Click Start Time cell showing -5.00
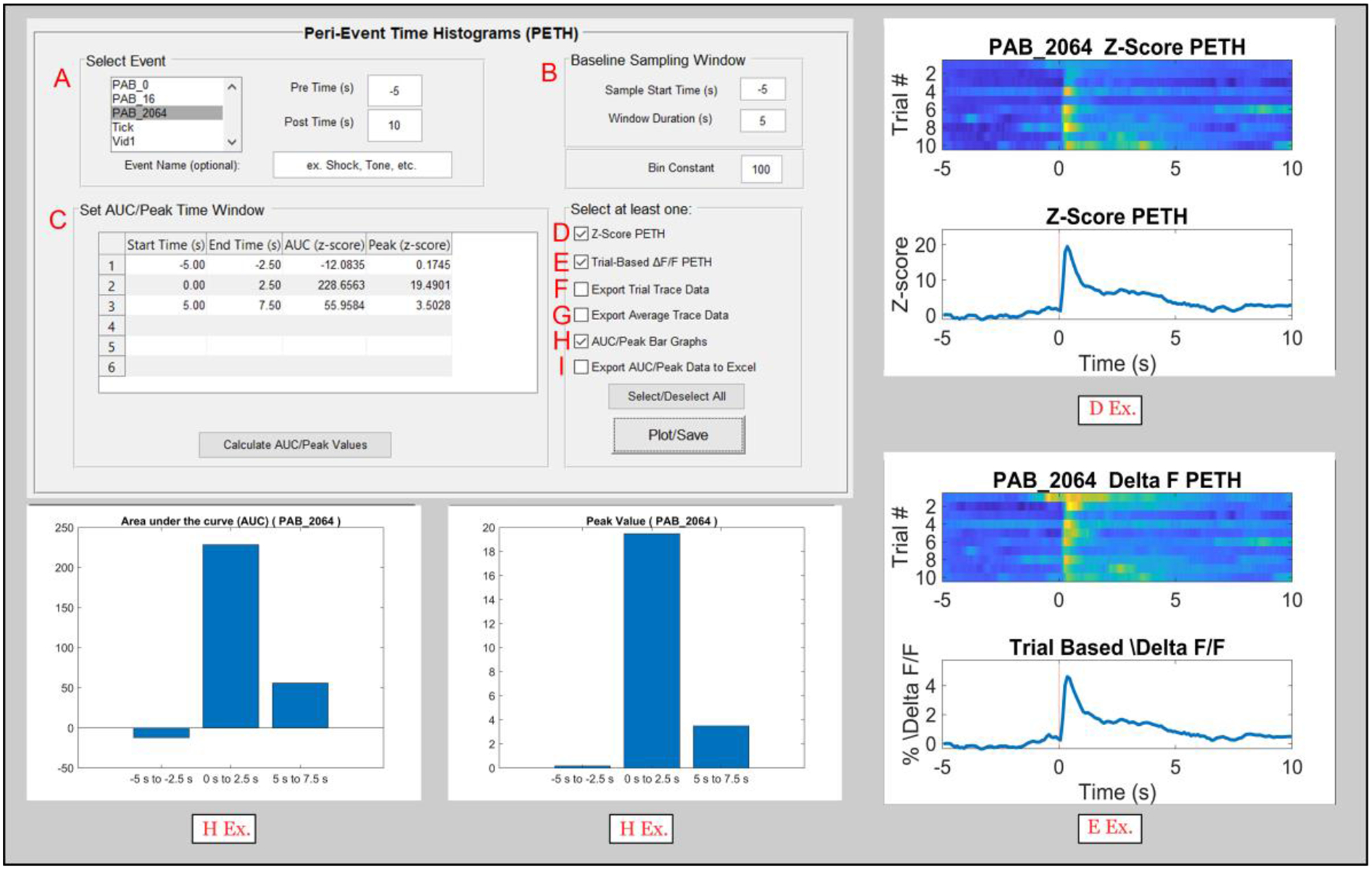This screenshot has width=1372, height=870. tap(166, 265)
